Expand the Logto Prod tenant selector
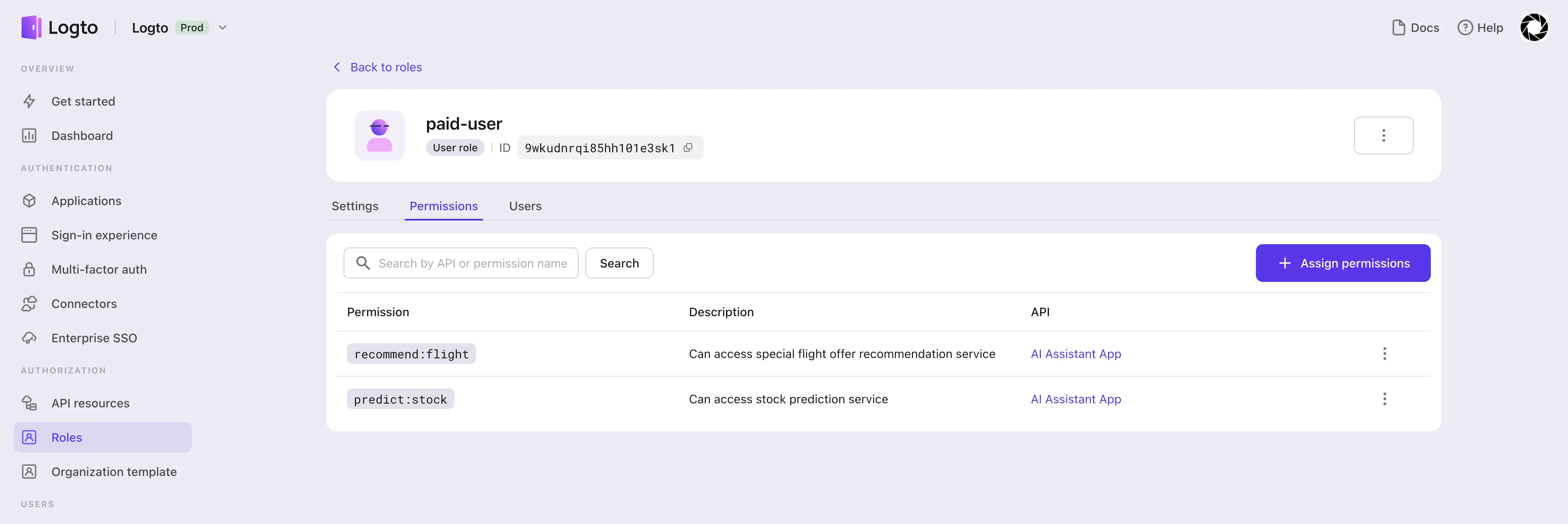Image resolution: width=1568 pixels, height=524 pixels. pyautogui.click(x=223, y=27)
